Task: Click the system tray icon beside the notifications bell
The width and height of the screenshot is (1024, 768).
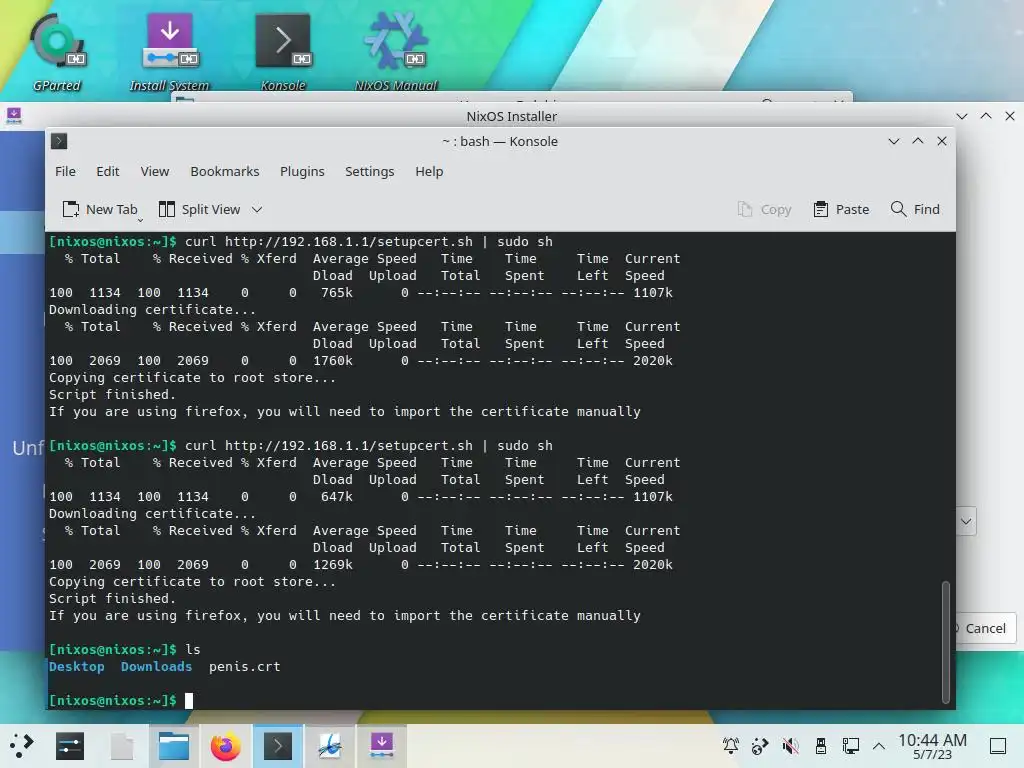Action: [x=760, y=746]
